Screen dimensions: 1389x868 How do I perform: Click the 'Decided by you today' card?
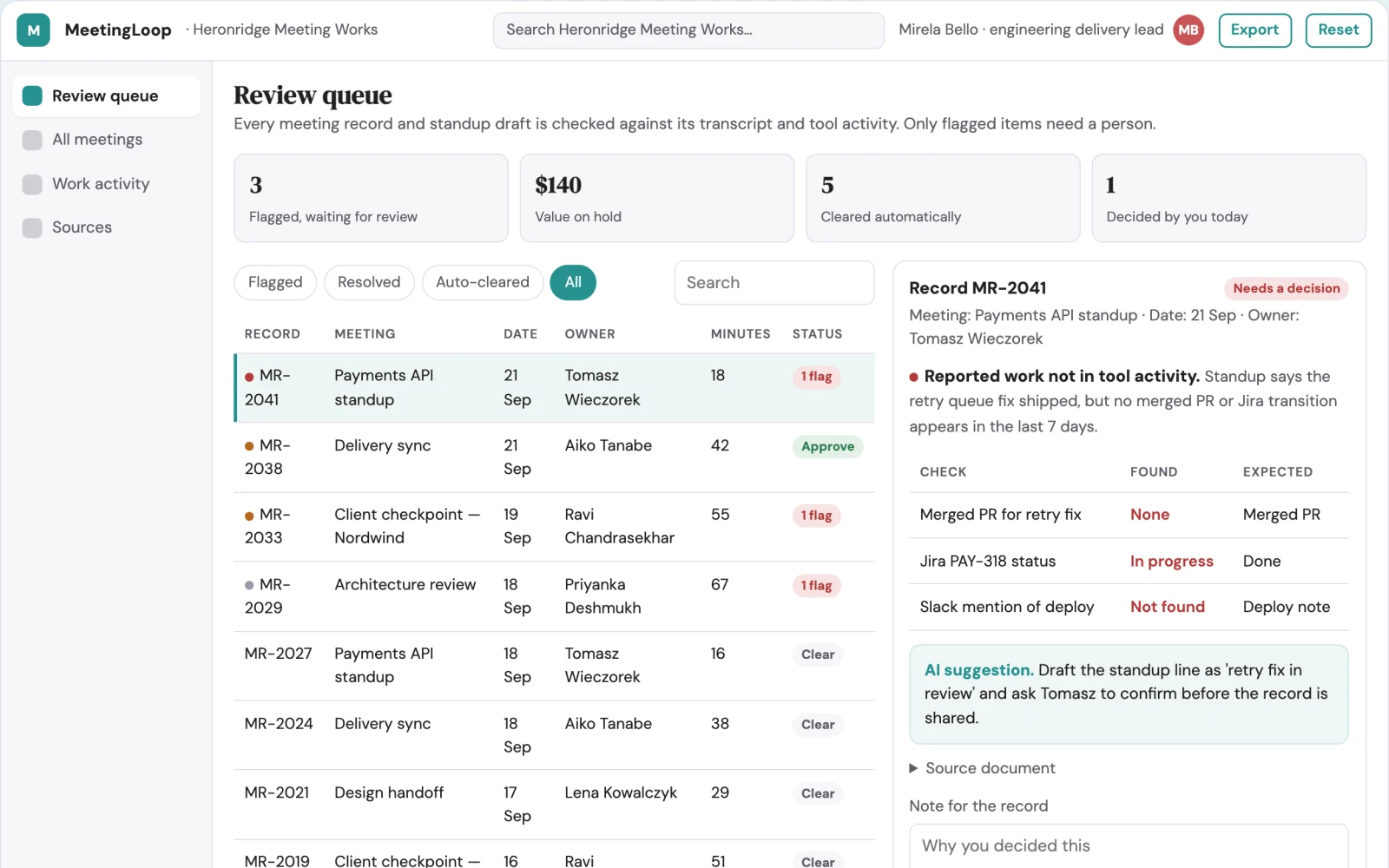pyautogui.click(x=1228, y=198)
